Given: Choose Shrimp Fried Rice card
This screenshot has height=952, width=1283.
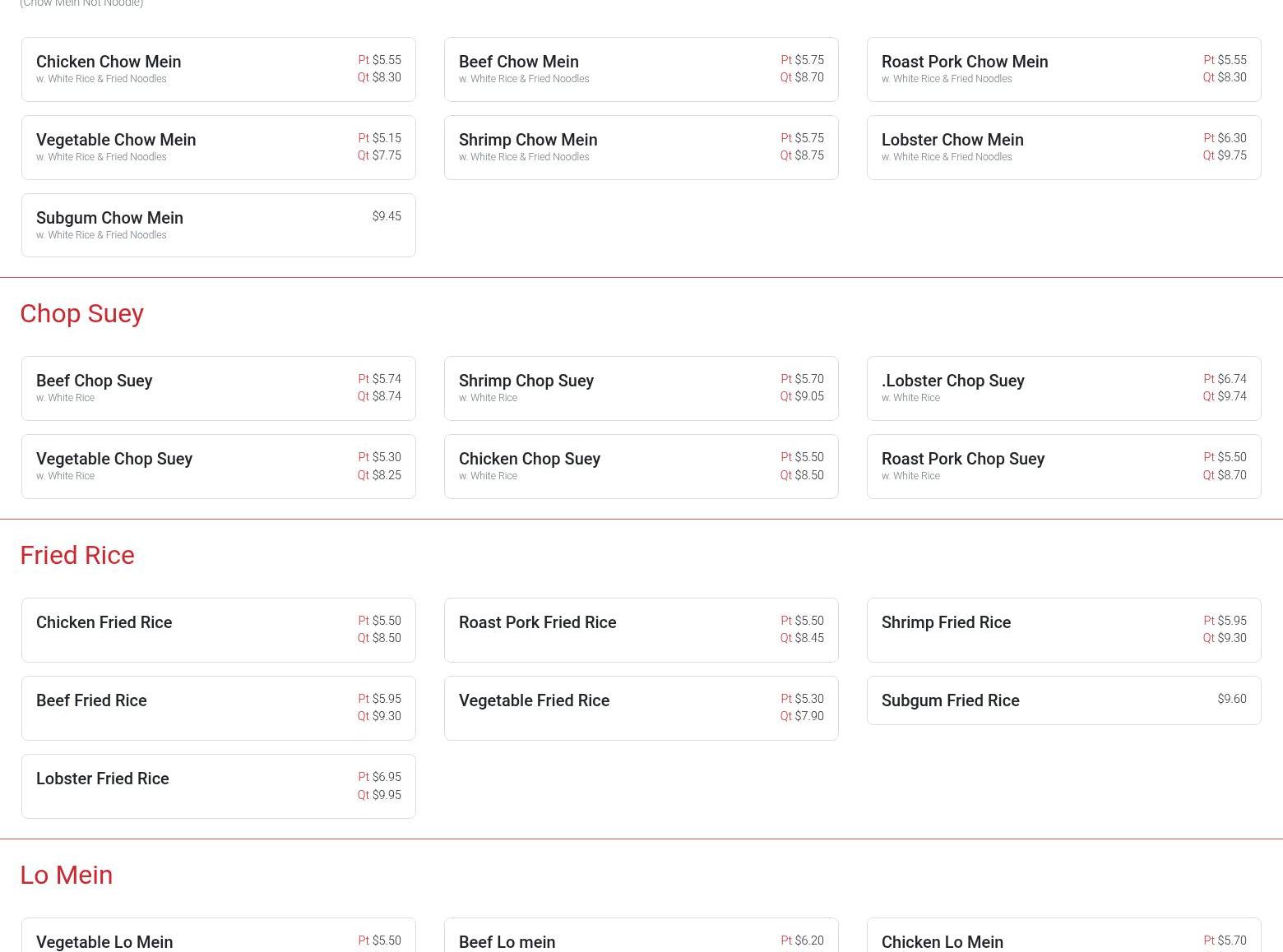Looking at the screenshot, I should pos(1063,630).
